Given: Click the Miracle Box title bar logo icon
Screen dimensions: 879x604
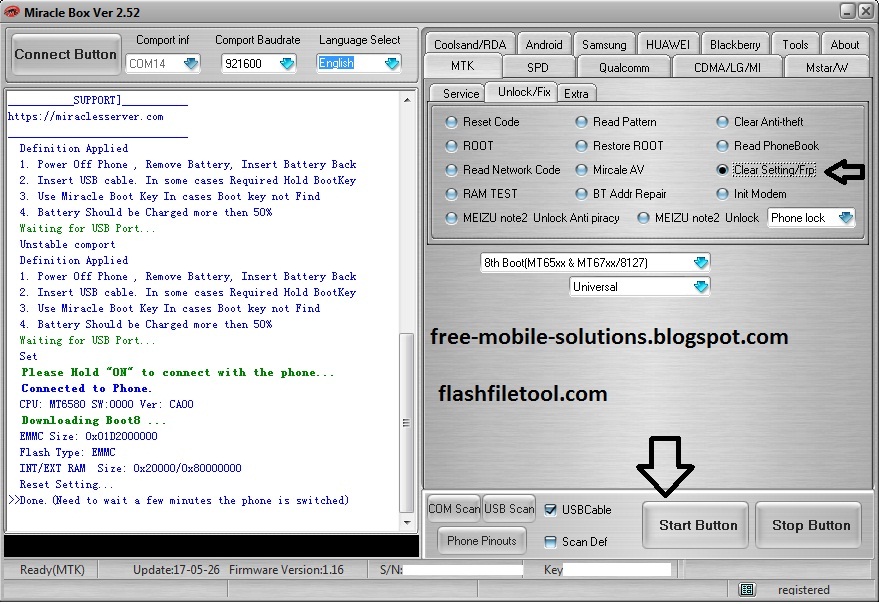Looking at the screenshot, I should click(x=11, y=11).
